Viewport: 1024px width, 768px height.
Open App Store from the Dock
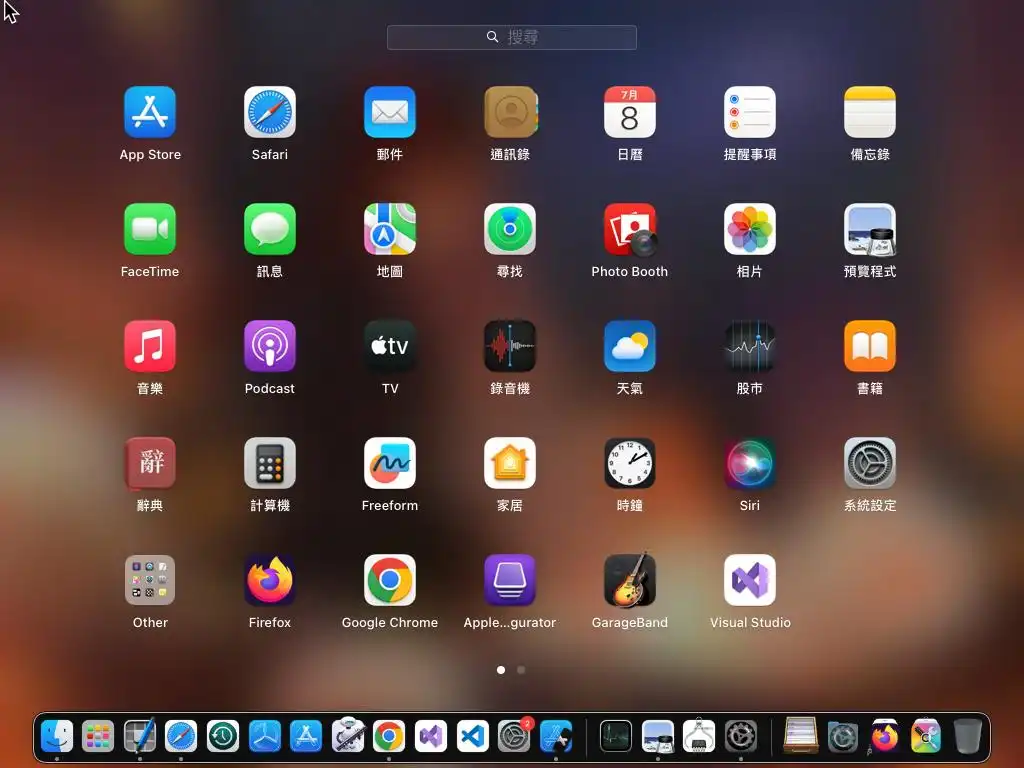(x=306, y=736)
